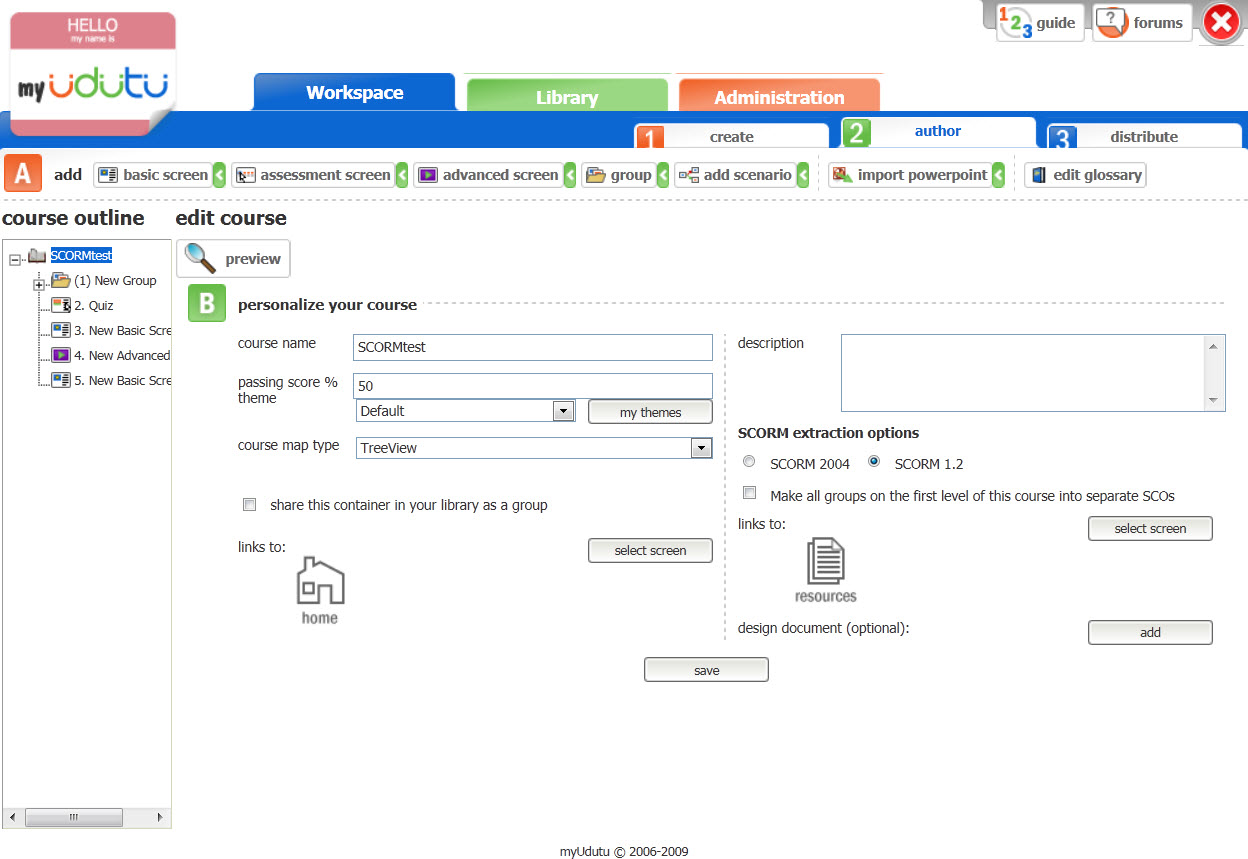Select the SCORM 2004 extraction option
The height and width of the screenshot is (859, 1248).
[749, 461]
